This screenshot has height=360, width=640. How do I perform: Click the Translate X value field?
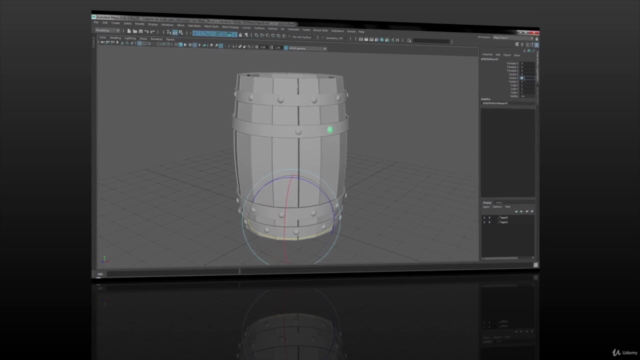tap(527, 64)
